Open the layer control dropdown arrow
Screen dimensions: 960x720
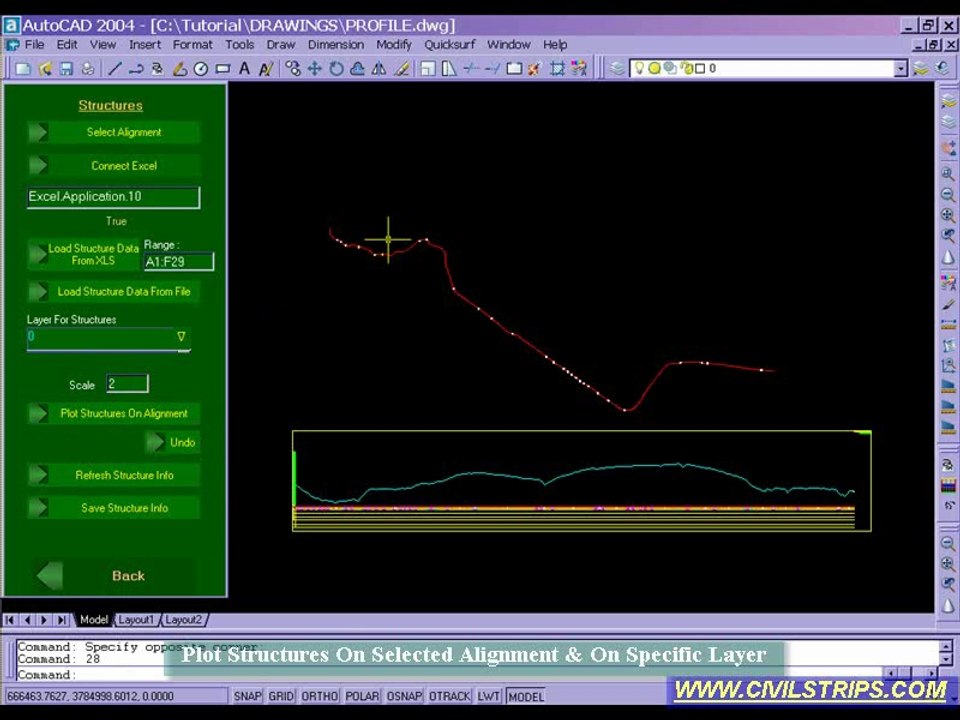tap(900, 69)
